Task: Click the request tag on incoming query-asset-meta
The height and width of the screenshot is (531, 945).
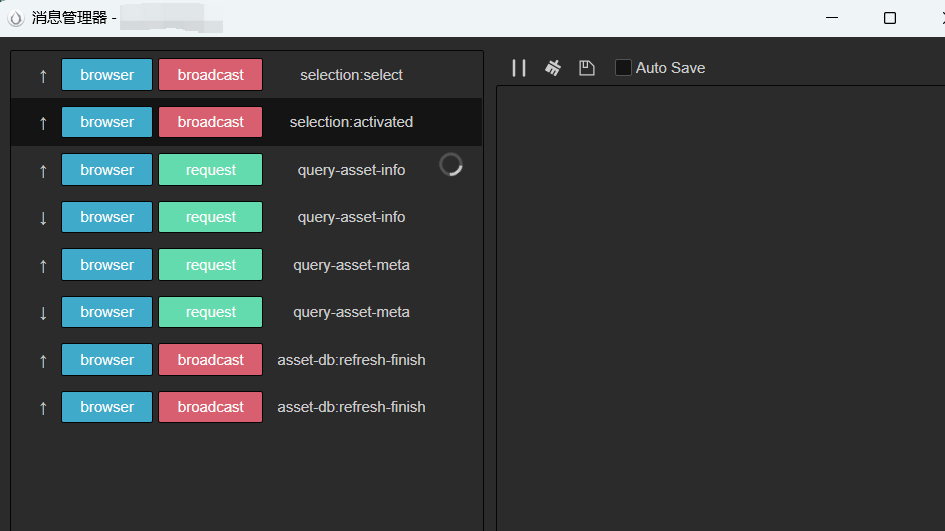Action: pos(210,312)
